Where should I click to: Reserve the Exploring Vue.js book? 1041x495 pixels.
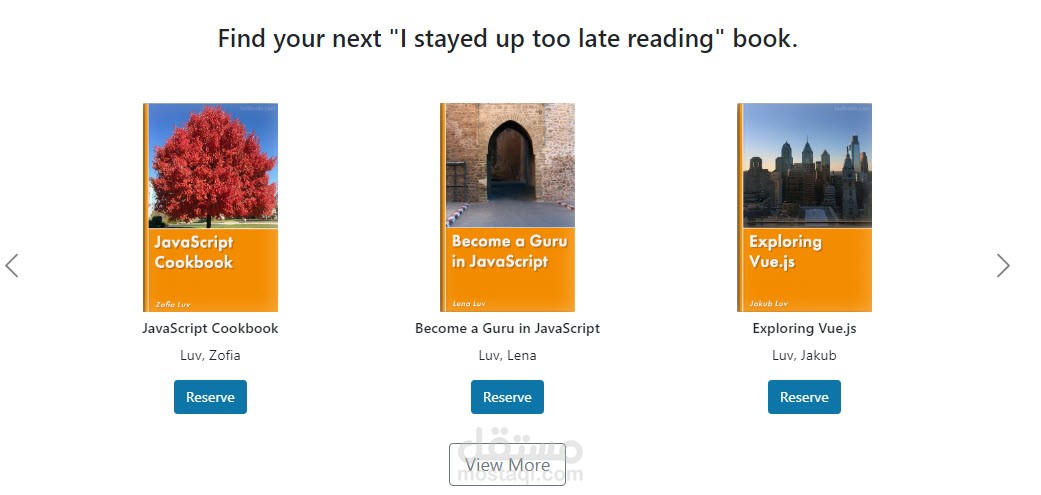click(x=804, y=397)
